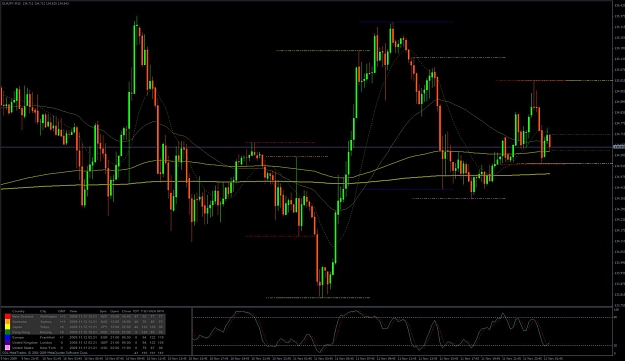Click the orange Australia session color box

8,322
